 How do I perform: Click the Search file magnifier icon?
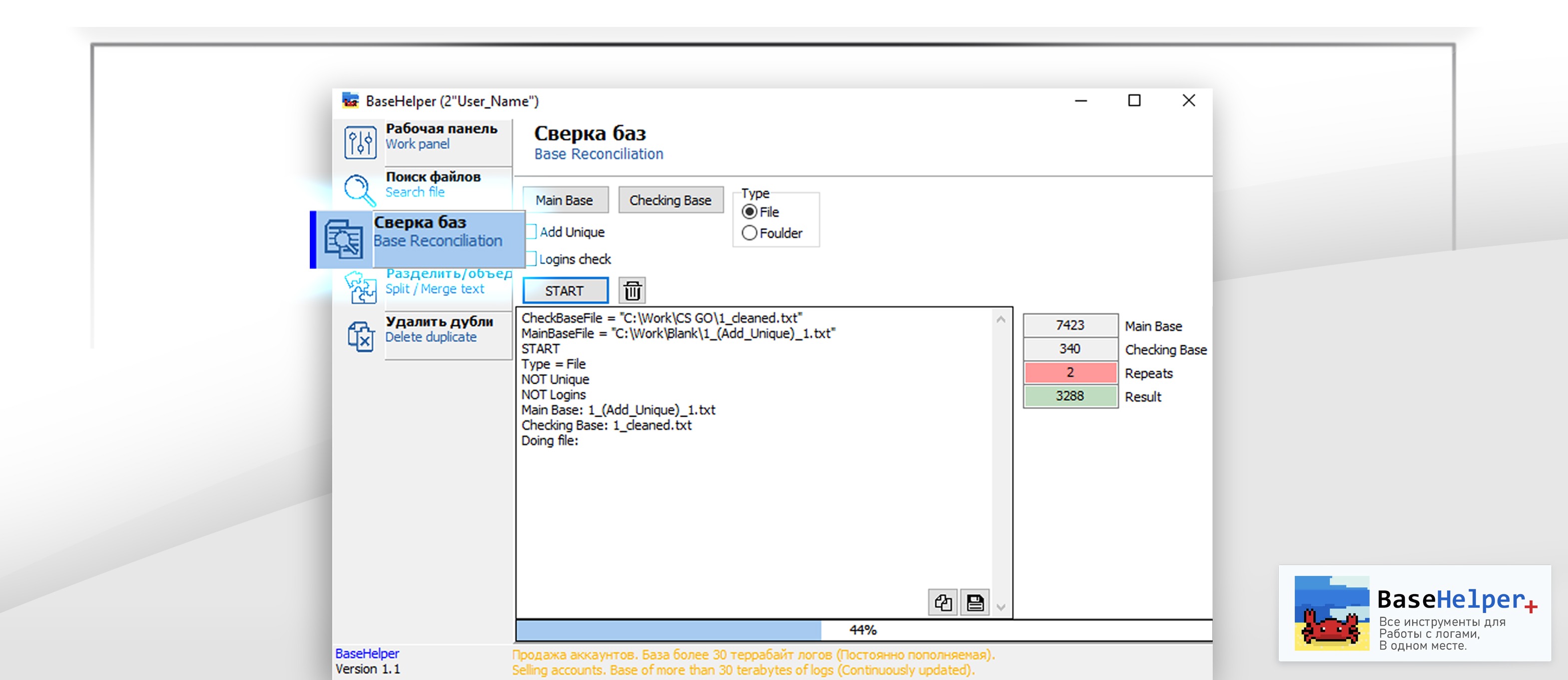coord(359,190)
